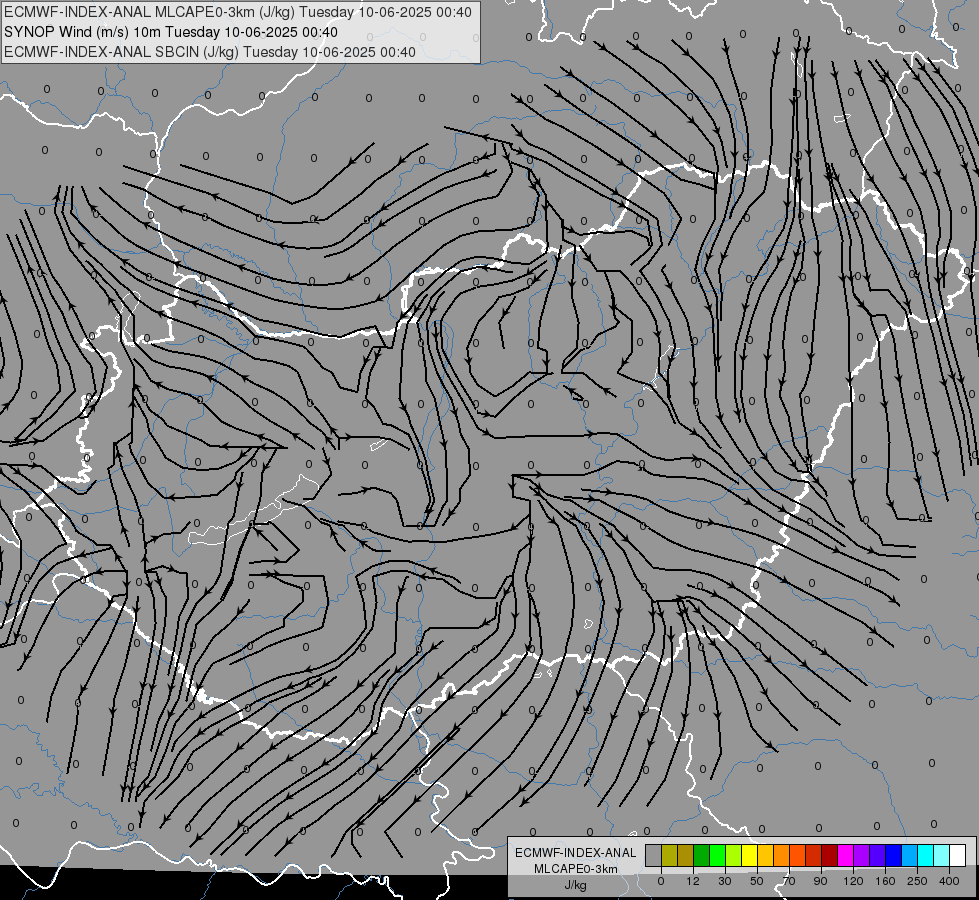Click legend scale value 160
This screenshot has height=900, width=979.
(885, 881)
